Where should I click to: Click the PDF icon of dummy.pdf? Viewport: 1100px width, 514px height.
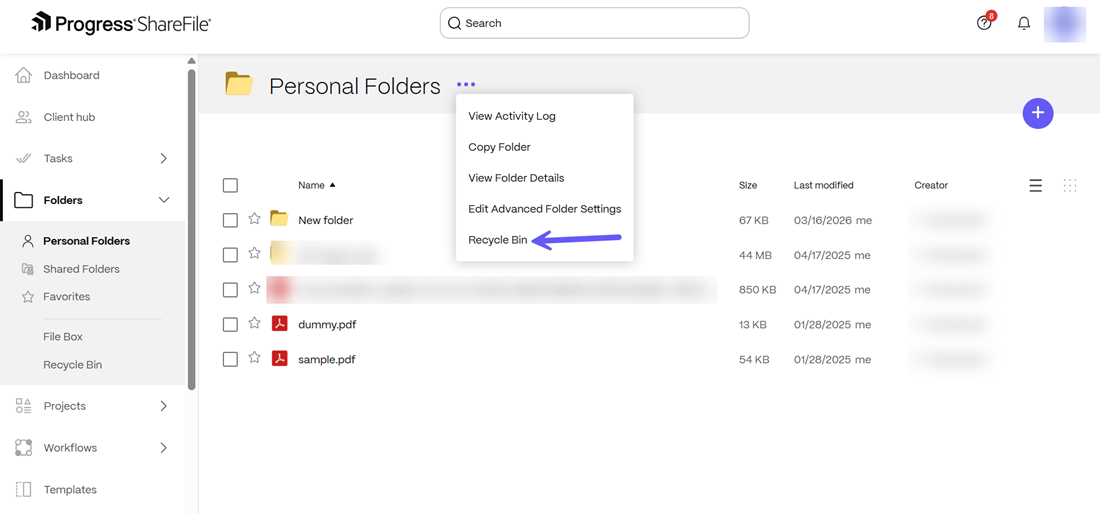coord(280,324)
